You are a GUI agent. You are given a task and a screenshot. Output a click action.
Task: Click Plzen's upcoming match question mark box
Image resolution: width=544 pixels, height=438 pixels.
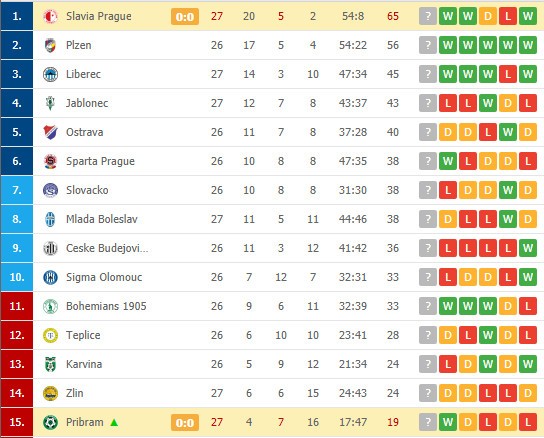pyautogui.click(x=428, y=45)
